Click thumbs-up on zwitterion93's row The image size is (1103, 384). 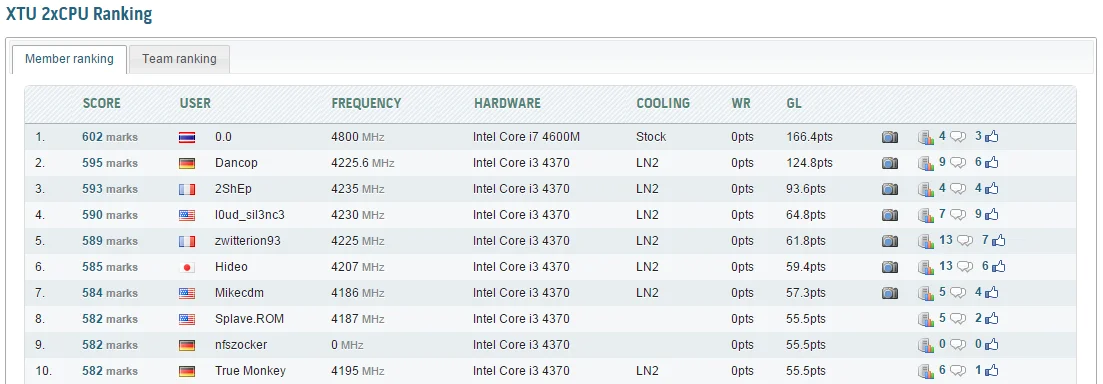tap(998, 241)
